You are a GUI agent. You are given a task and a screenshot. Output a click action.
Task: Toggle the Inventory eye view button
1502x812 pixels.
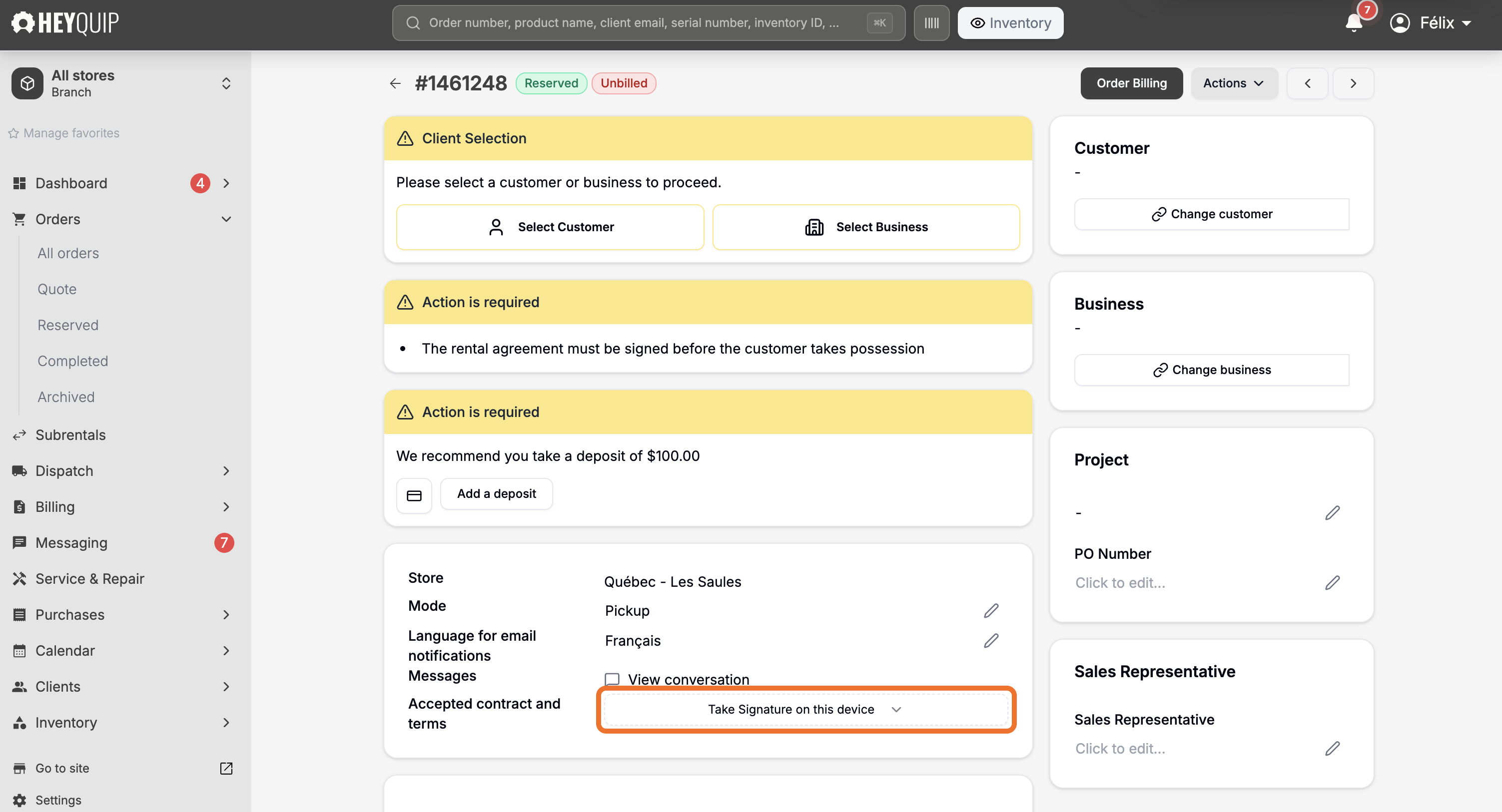(1010, 23)
